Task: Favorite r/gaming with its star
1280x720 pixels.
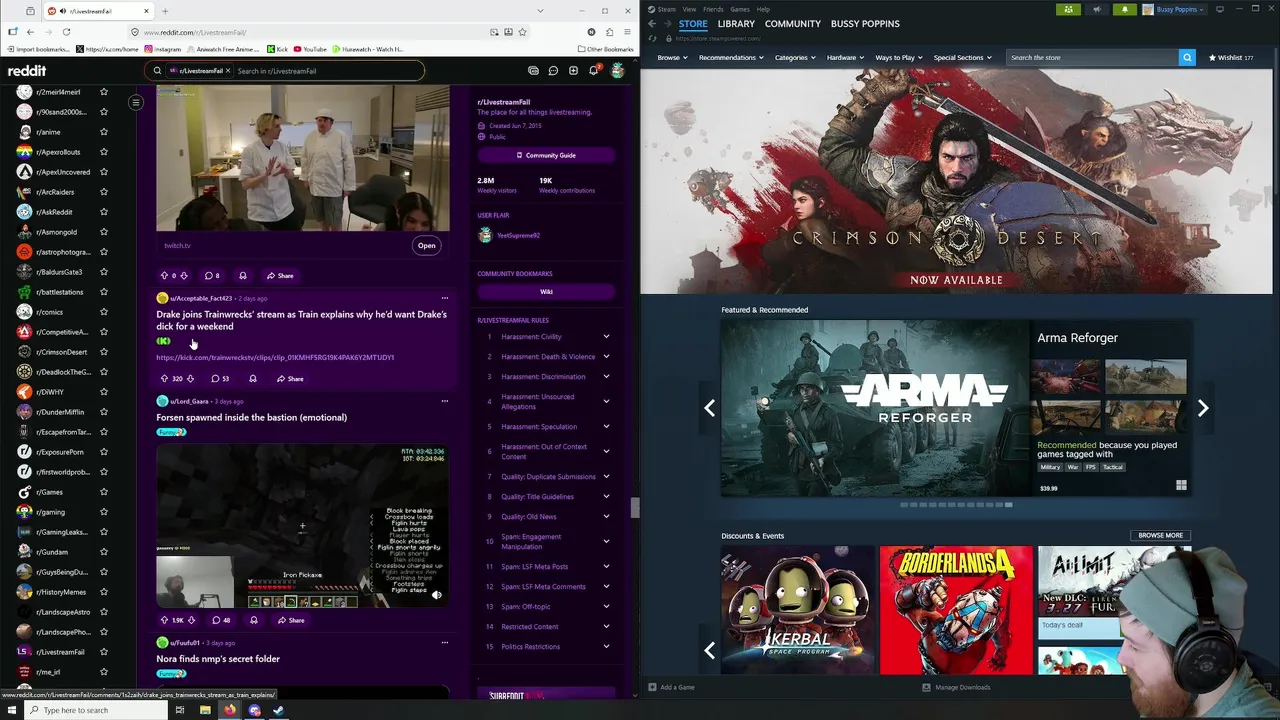Action: (x=103, y=512)
